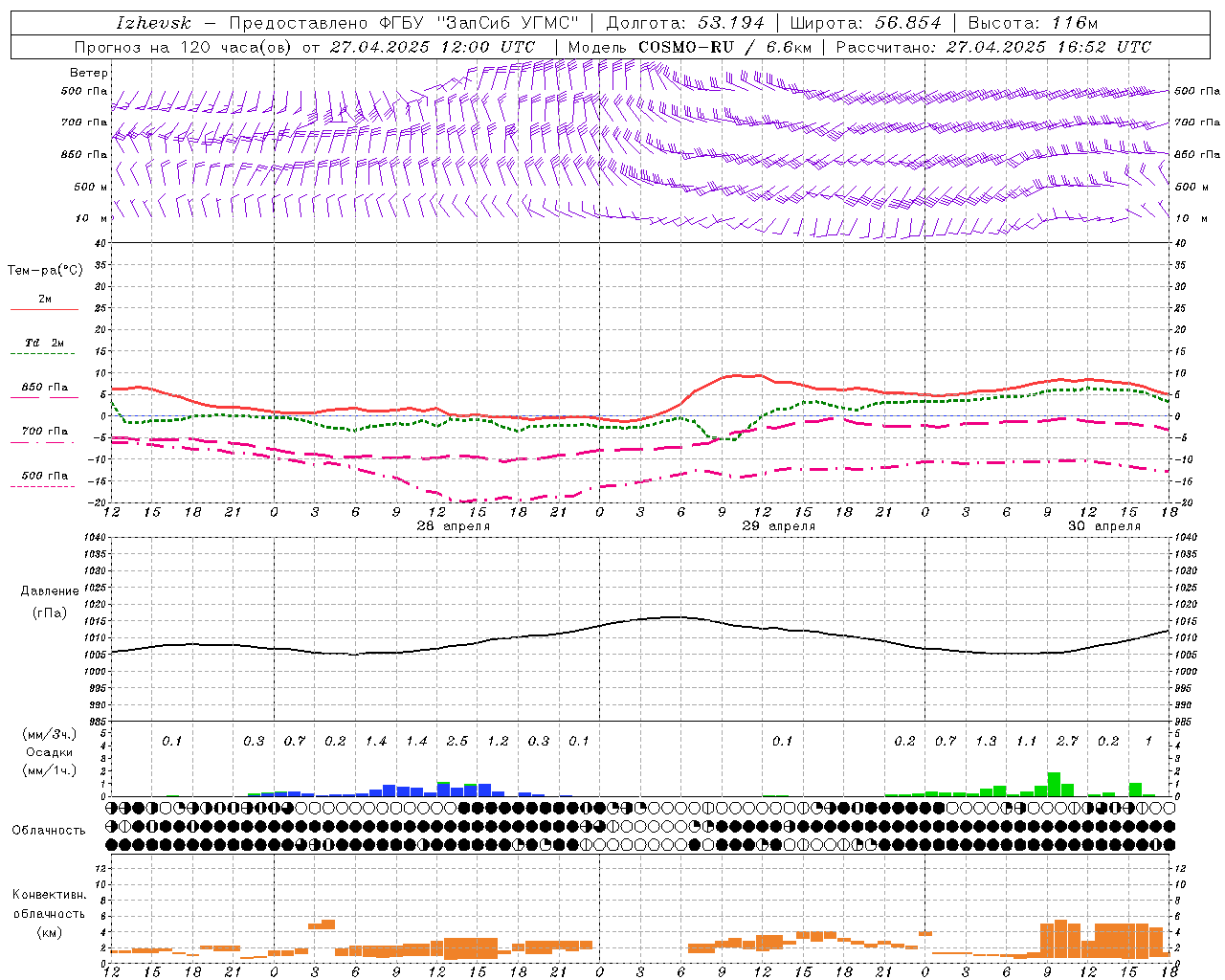Click the 2.7 three-hour precipitation value

[x=1067, y=741]
